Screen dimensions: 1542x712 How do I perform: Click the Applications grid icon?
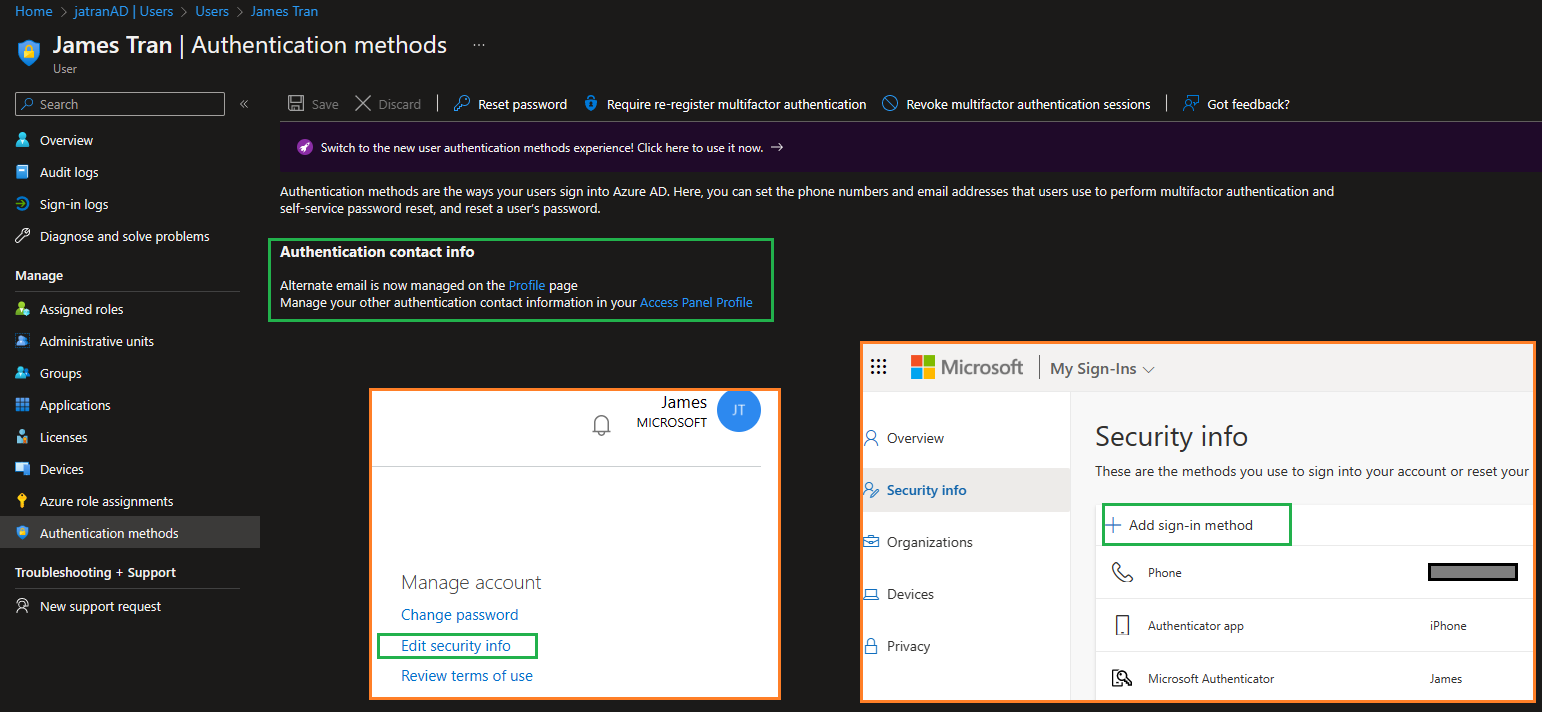[23, 405]
